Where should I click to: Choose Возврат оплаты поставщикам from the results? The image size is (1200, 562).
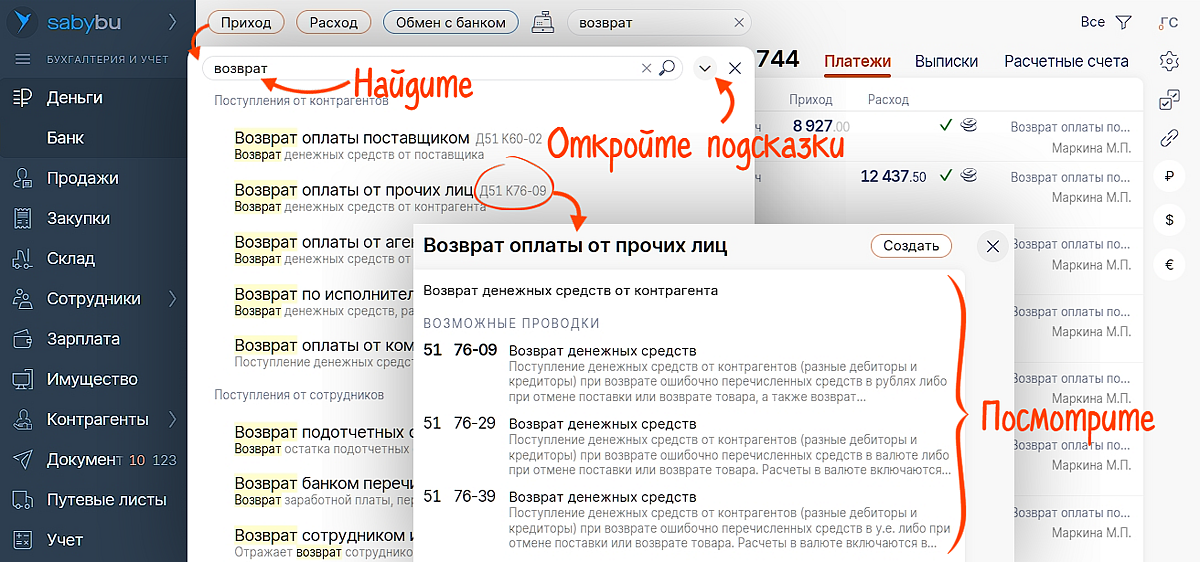coord(352,138)
